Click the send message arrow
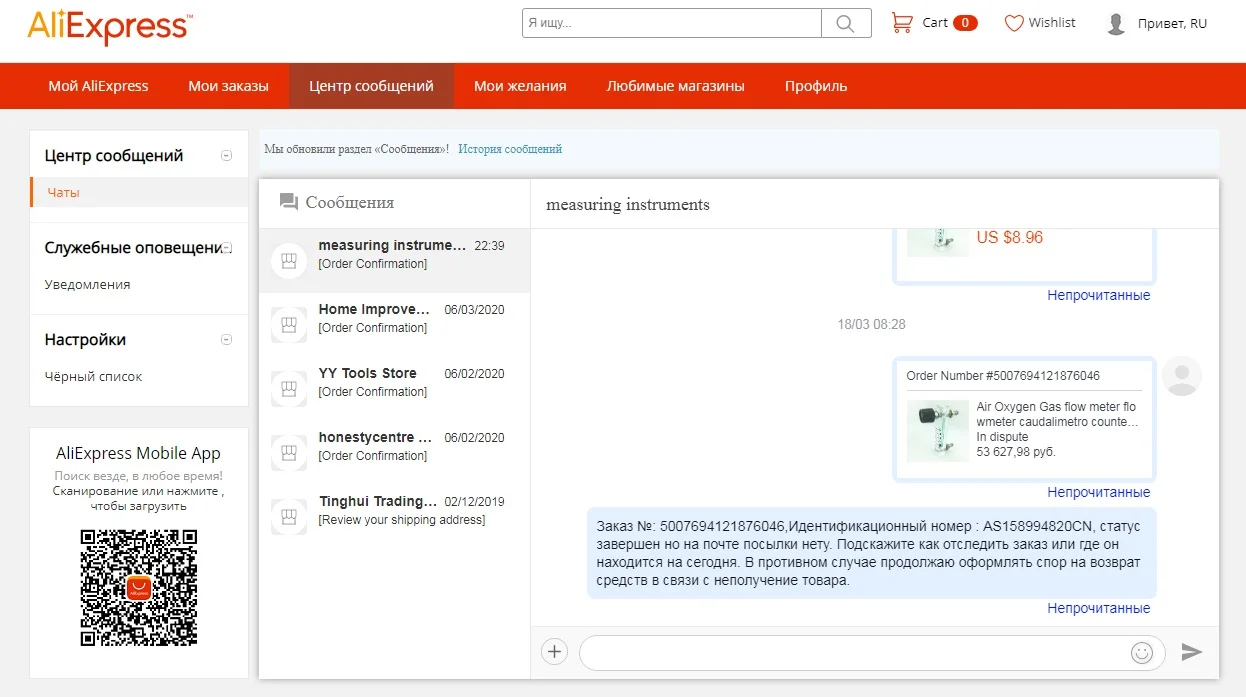Image resolution: width=1246 pixels, height=697 pixels. (x=1191, y=652)
